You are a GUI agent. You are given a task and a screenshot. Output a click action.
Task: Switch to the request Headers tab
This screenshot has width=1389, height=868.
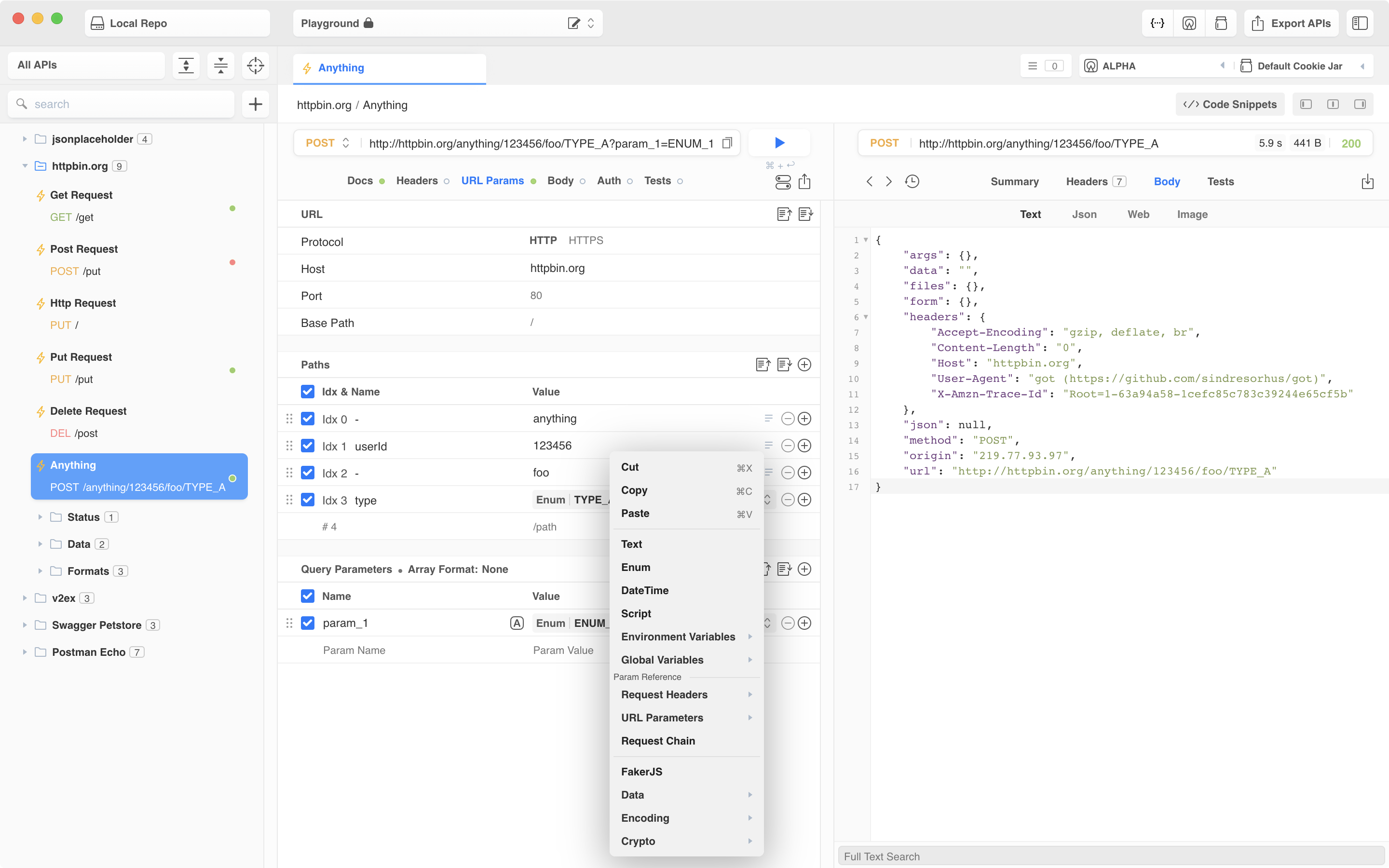pos(417,181)
